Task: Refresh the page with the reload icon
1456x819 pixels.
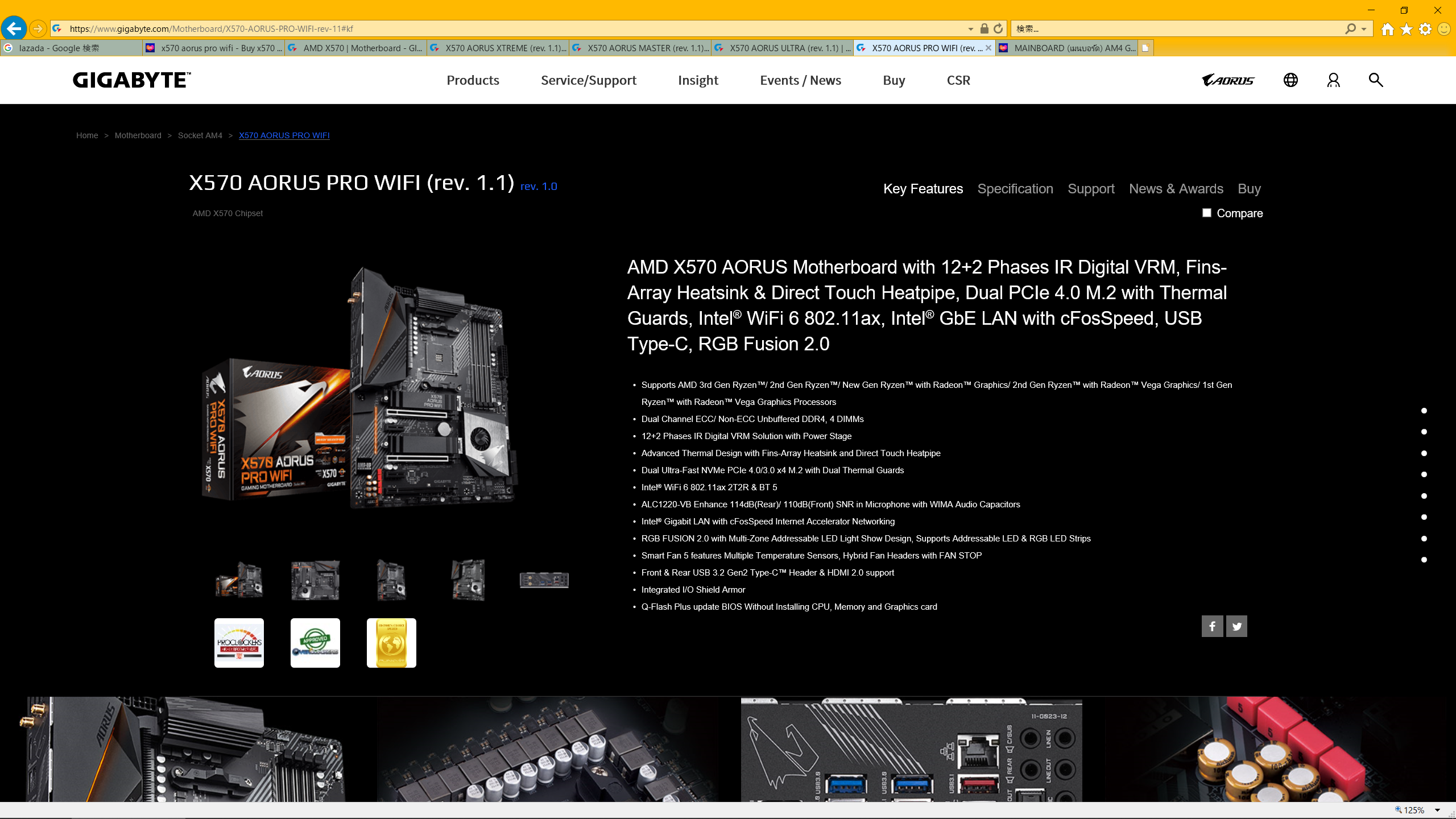Action: point(998,28)
